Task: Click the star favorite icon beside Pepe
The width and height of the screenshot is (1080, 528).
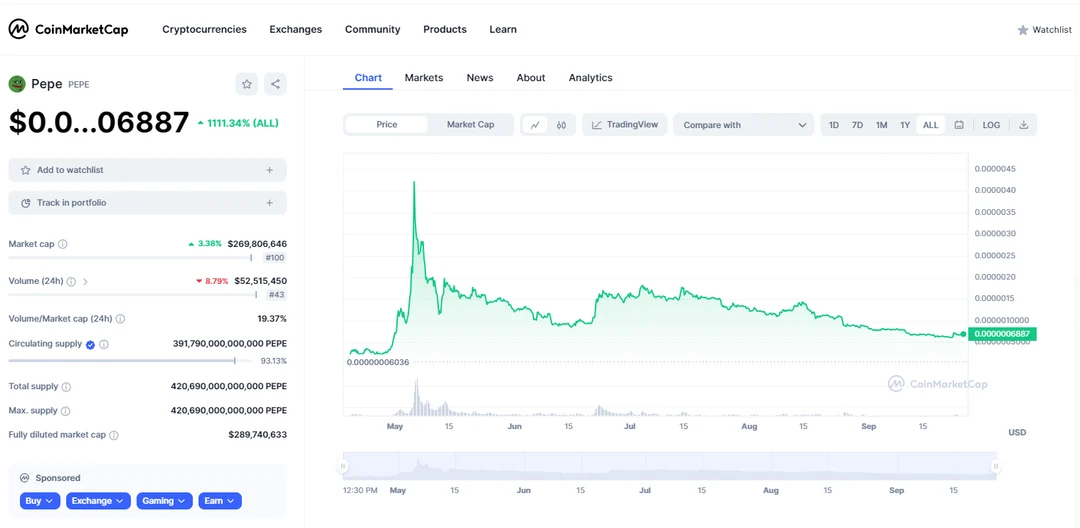Action: tap(247, 84)
